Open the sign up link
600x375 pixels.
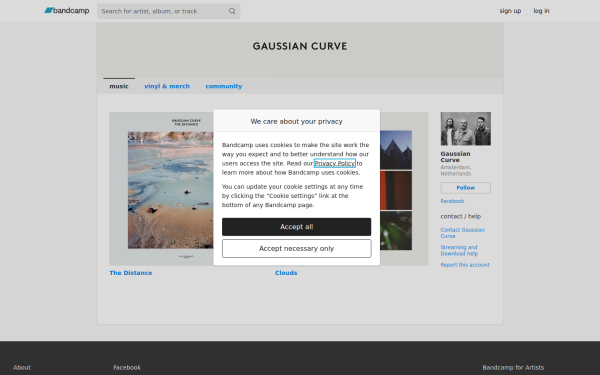pos(510,11)
